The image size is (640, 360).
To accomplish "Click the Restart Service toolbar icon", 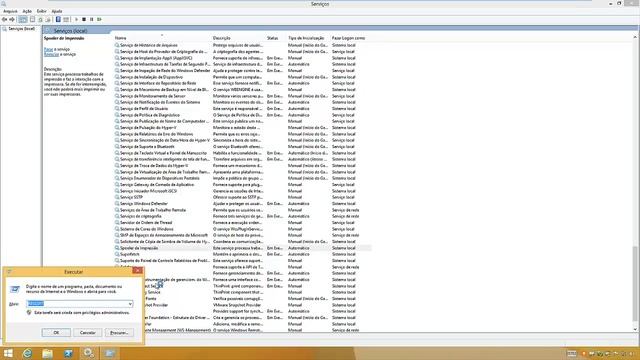I will click(99, 19).
